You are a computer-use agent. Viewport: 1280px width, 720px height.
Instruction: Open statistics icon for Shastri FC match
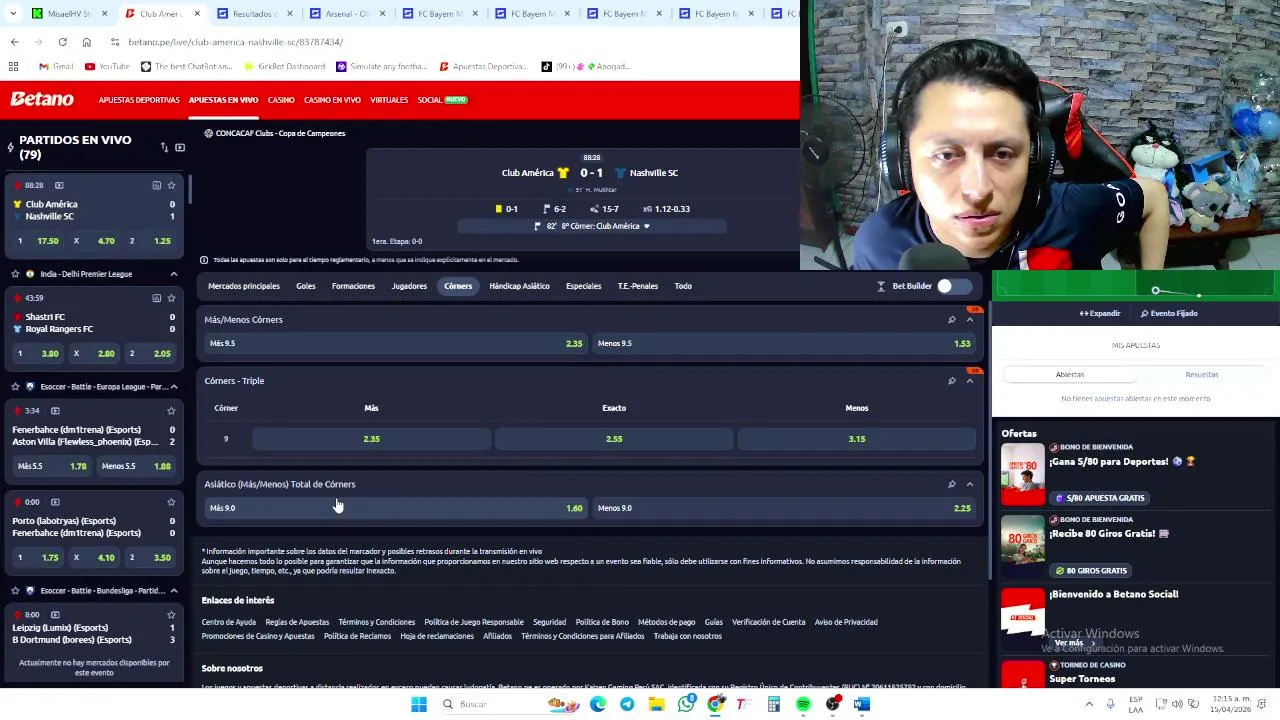[x=156, y=298]
